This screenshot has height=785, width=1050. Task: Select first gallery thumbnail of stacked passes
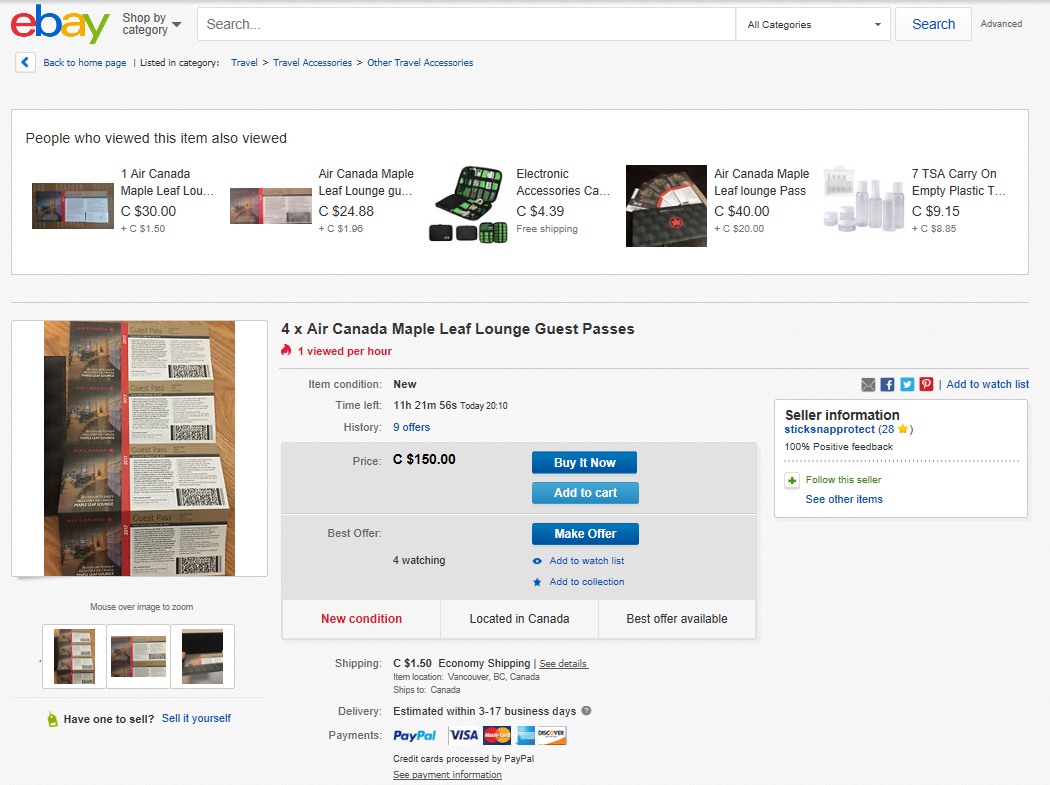[x=74, y=656]
